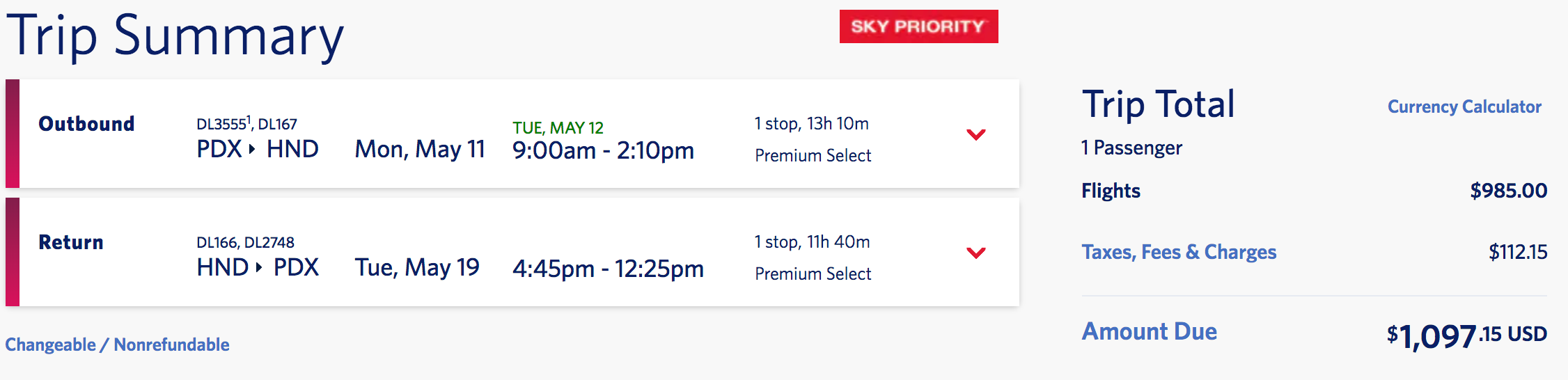Click the Flights $985.00 price
The height and width of the screenshot is (380, 1568).
click(x=1508, y=191)
